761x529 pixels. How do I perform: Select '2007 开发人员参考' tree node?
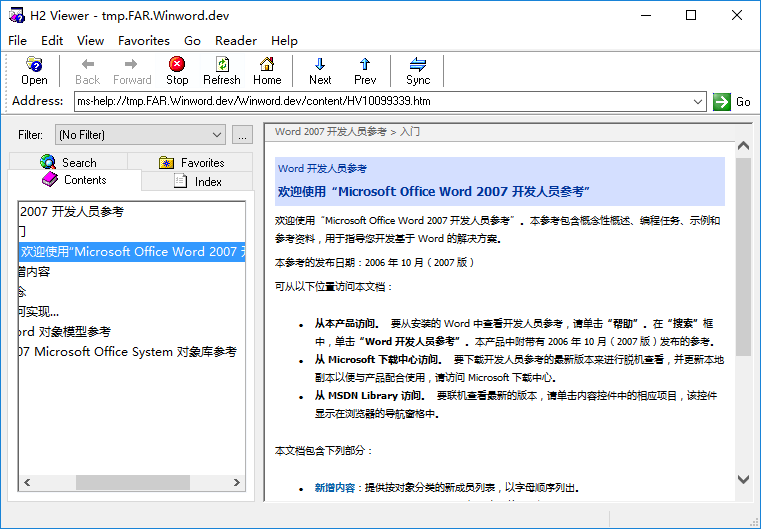coord(72,212)
